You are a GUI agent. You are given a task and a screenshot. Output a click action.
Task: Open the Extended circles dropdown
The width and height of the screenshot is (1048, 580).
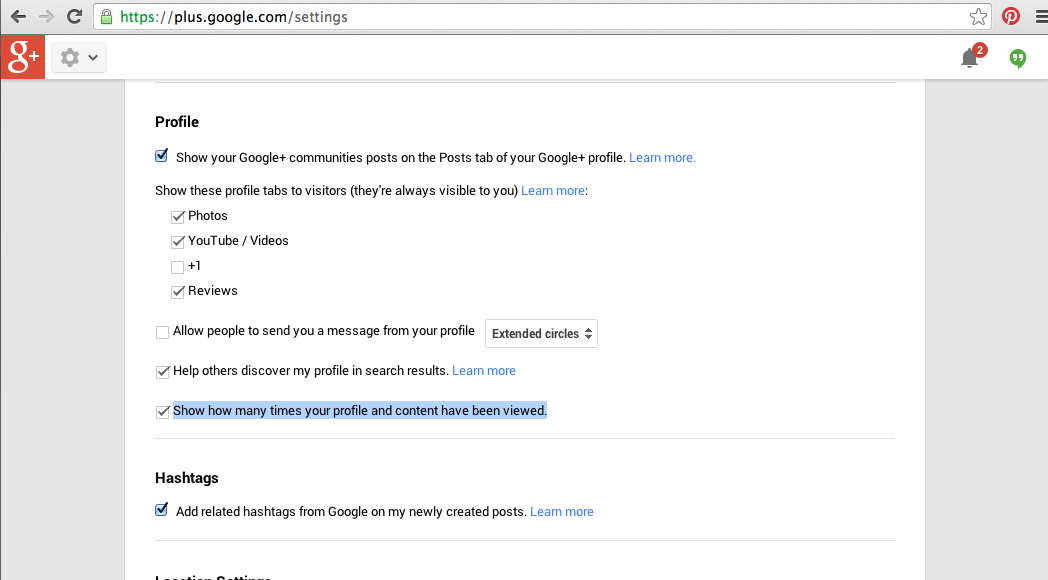[541, 333]
